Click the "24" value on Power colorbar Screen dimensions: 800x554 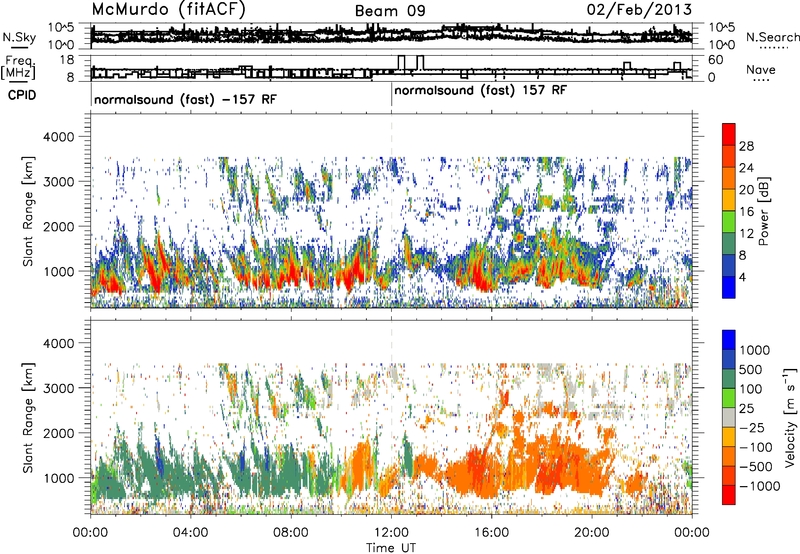coord(746,168)
